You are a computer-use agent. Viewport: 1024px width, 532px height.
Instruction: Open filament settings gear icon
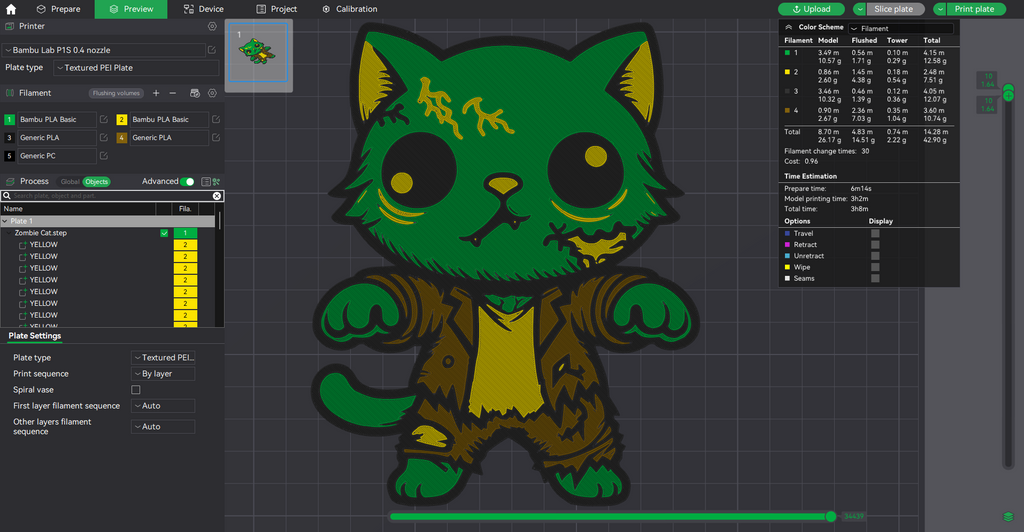point(212,93)
